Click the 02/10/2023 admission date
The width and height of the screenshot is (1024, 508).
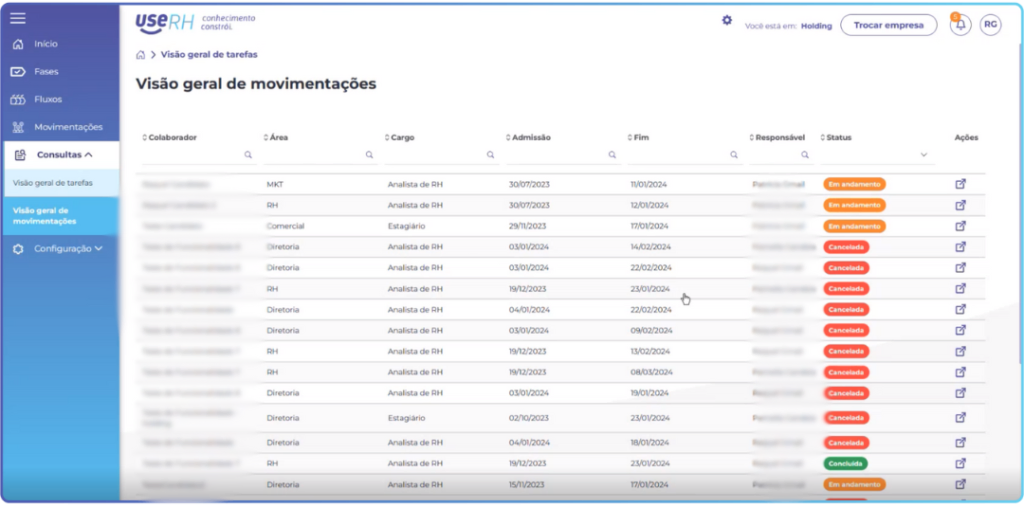529,418
